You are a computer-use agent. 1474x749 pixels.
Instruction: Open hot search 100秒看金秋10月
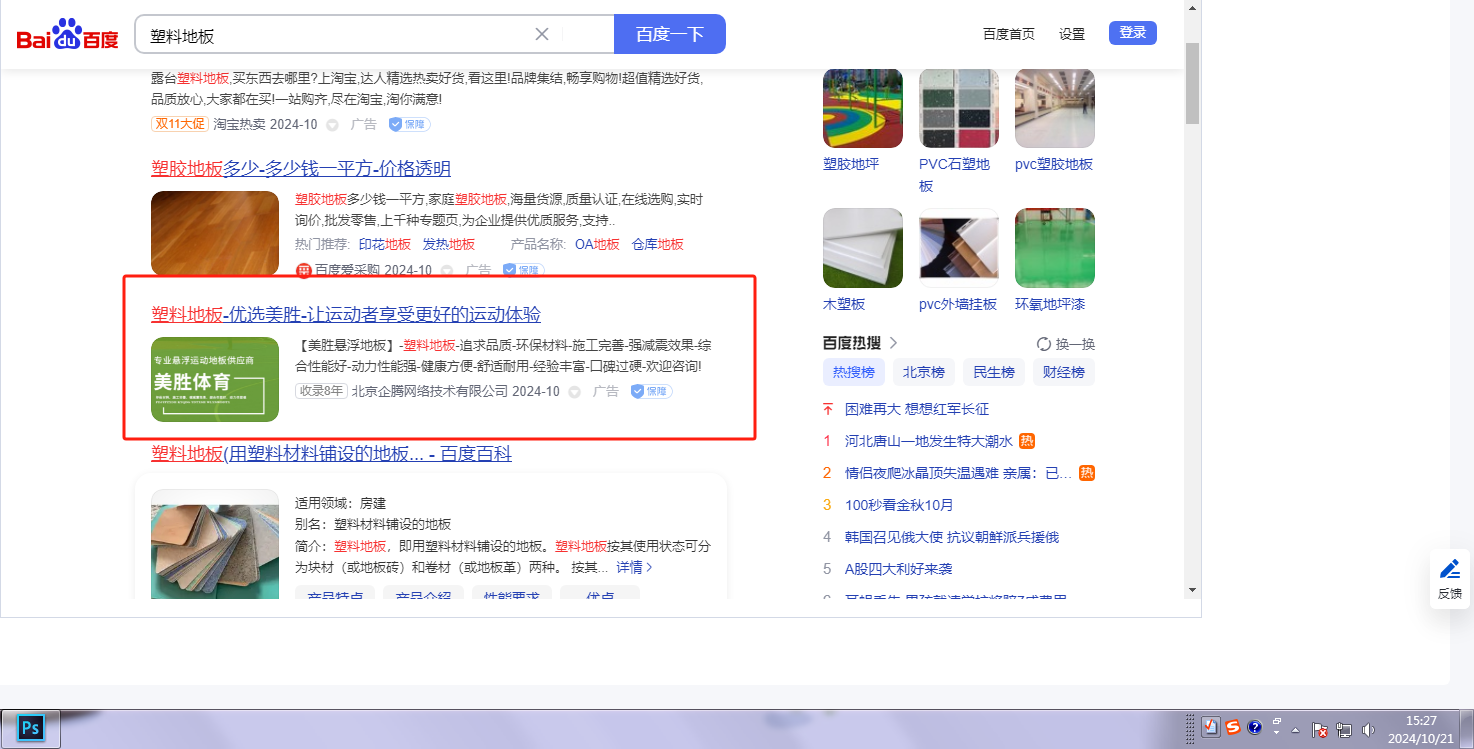(899, 505)
